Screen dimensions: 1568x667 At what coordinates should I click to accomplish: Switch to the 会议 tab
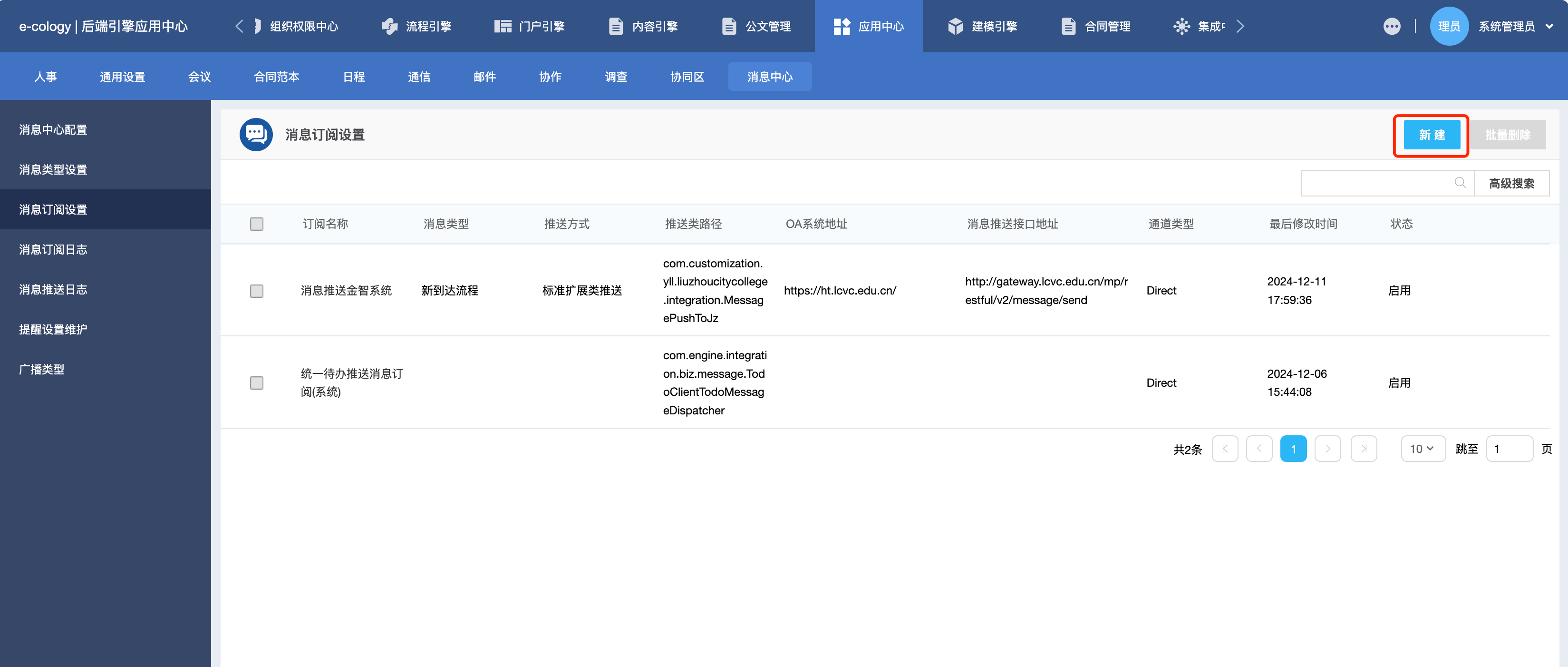(199, 77)
